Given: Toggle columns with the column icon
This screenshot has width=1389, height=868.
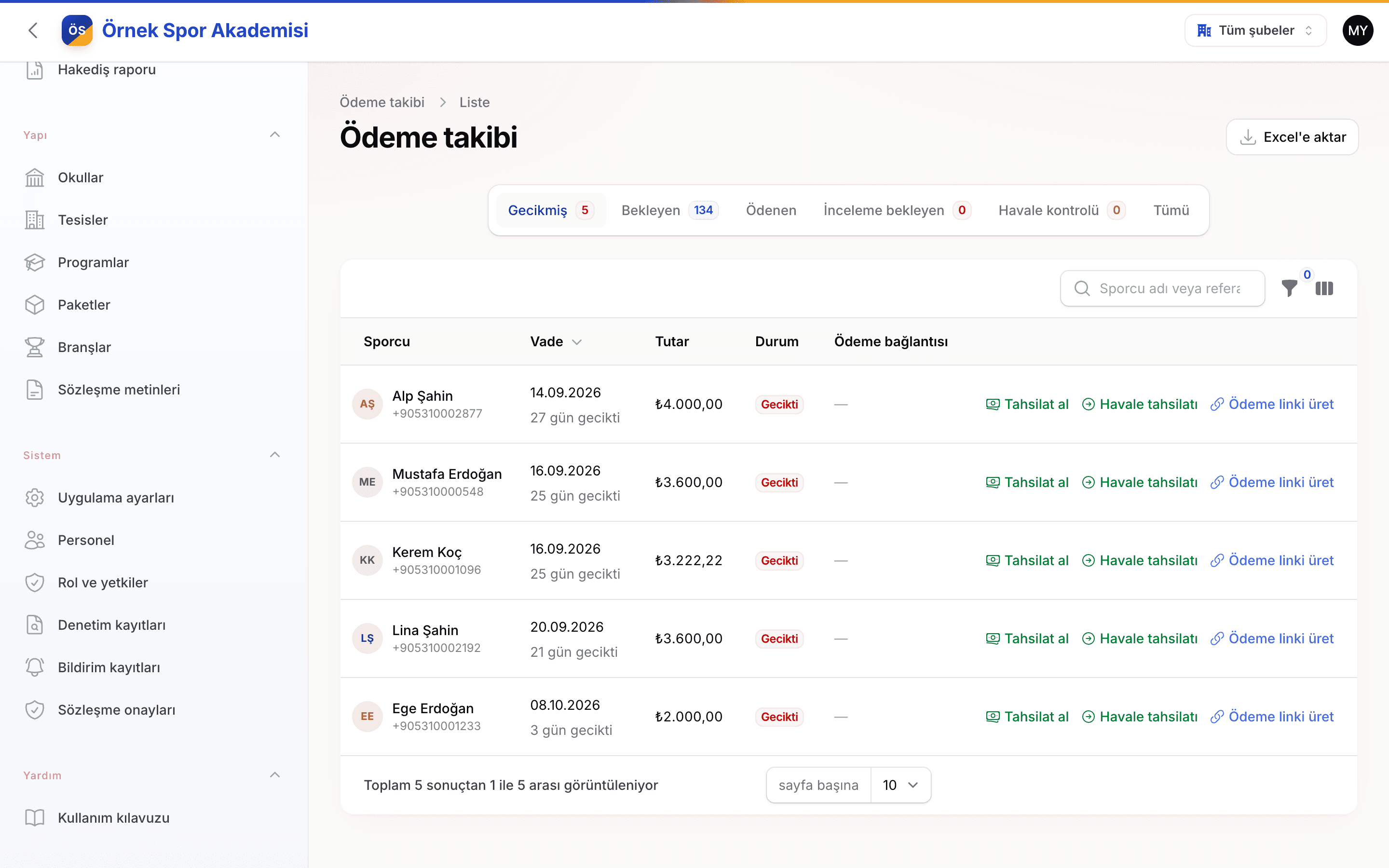Looking at the screenshot, I should pos(1324,288).
